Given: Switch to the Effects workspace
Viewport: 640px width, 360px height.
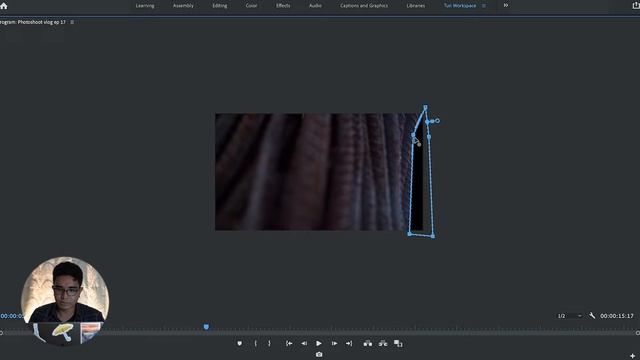Looking at the screenshot, I should 283,6.
